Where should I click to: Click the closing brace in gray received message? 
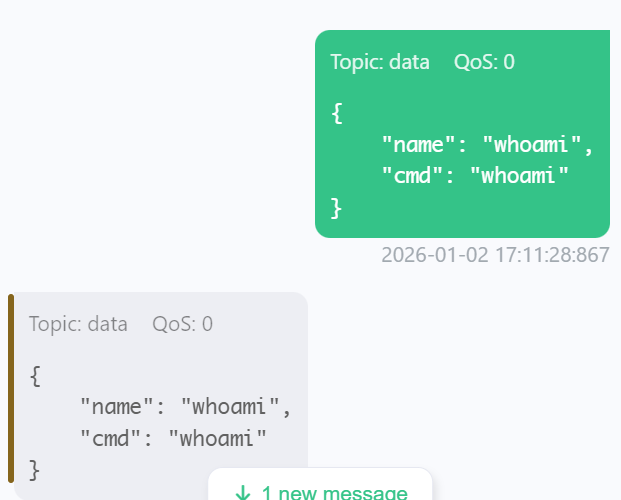pyautogui.click(x=35, y=468)
